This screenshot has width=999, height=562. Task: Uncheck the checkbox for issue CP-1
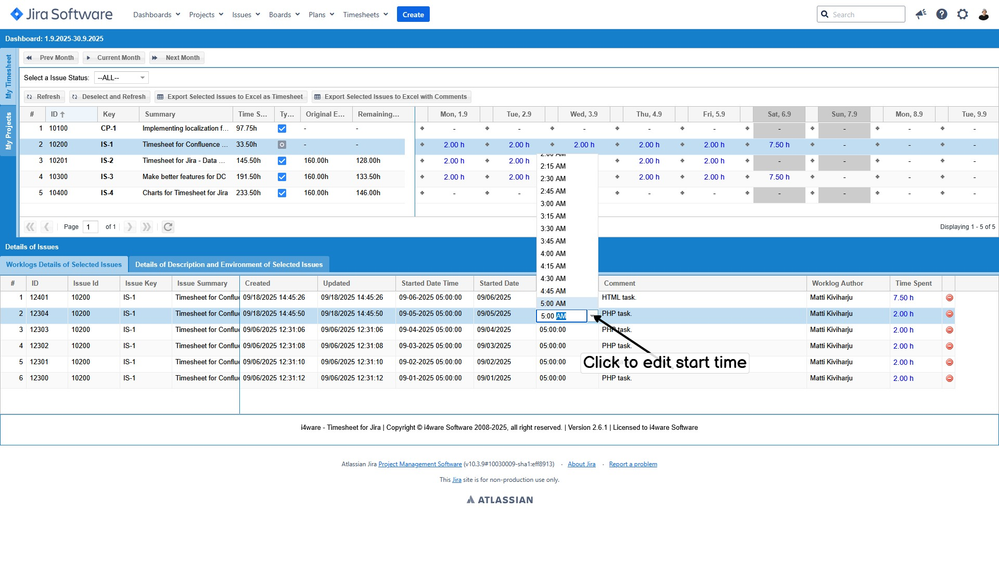click(x=282, y=129)
